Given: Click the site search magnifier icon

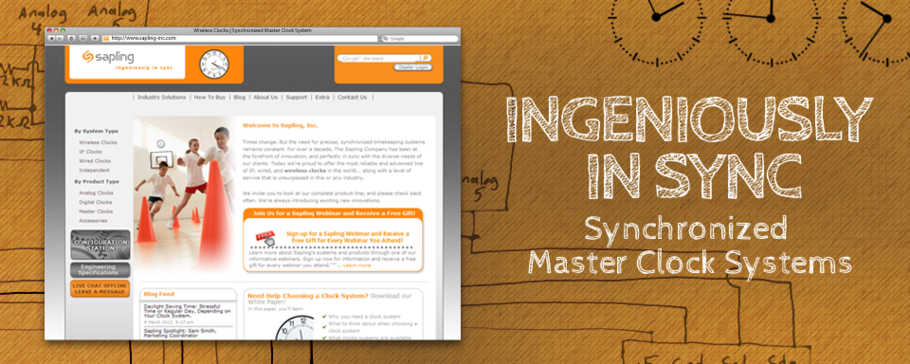Looking at the screenshot, I should [x=426, y=58].
